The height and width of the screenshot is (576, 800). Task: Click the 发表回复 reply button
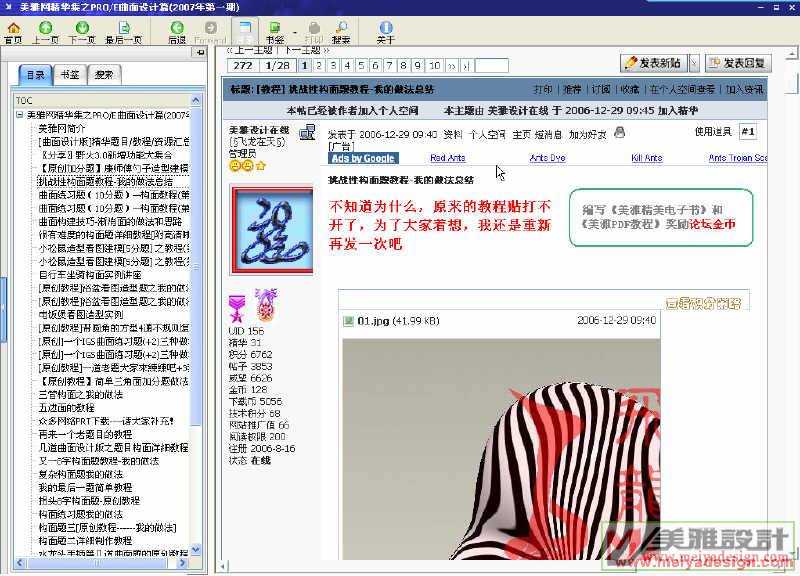tap(738, 63)
